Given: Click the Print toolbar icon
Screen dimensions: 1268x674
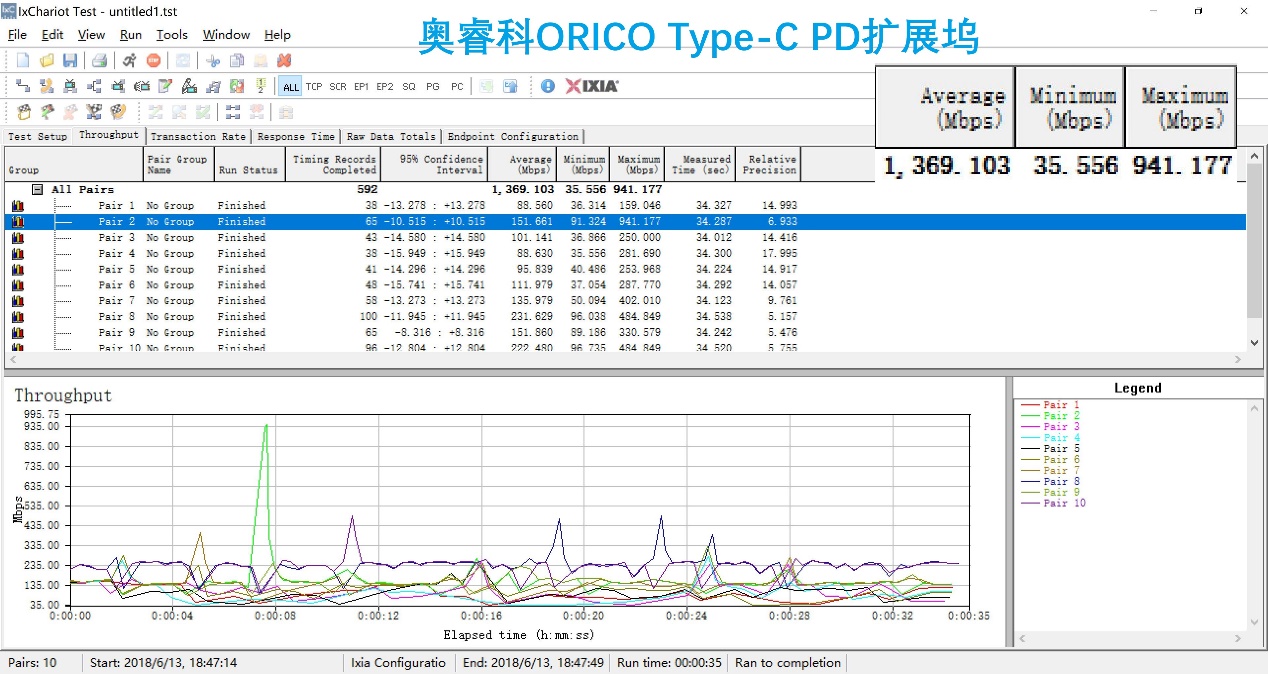Looking at the screenshot, I should [x=100, y=61].
